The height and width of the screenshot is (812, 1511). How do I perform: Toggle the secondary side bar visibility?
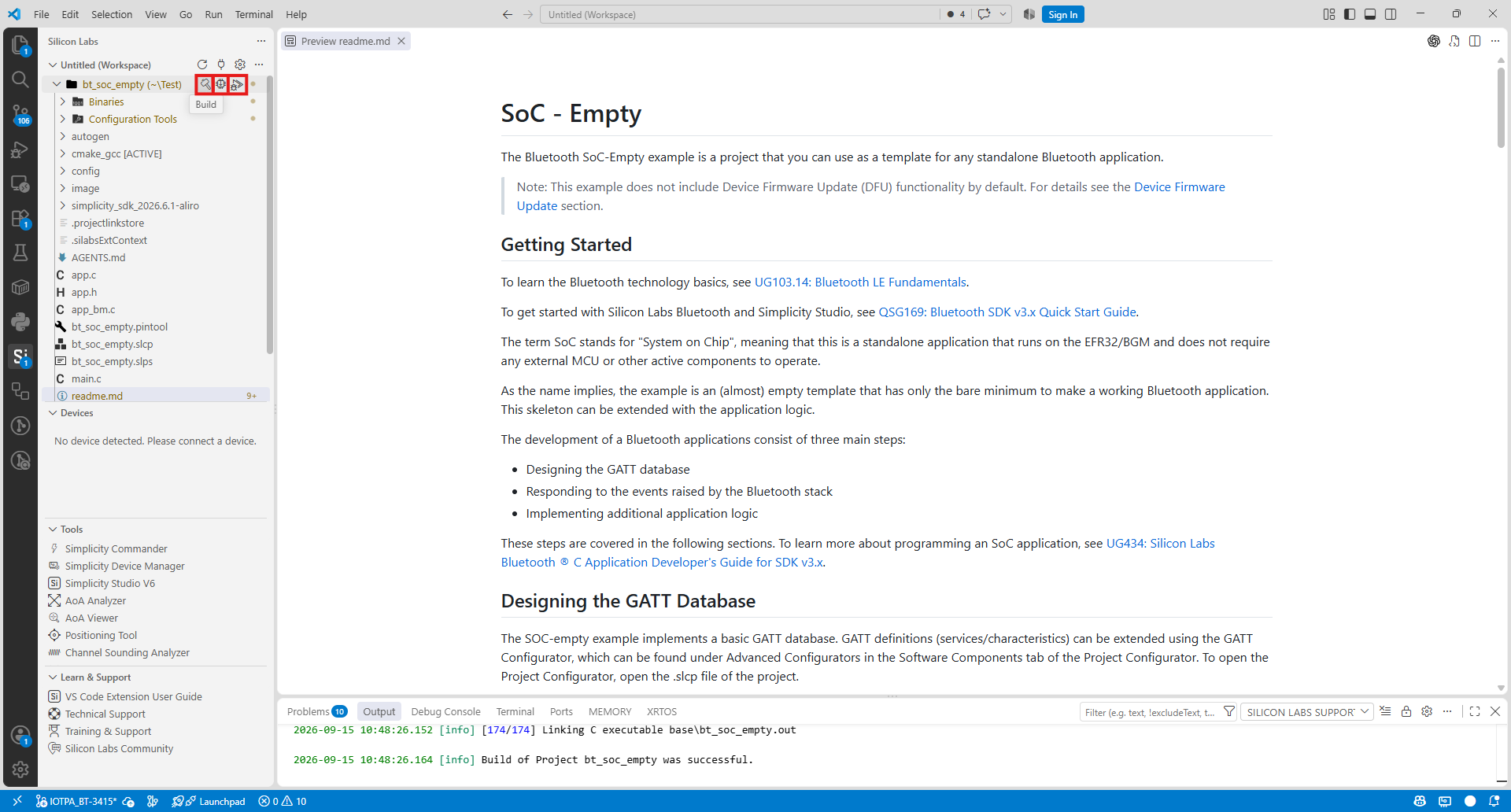click(x=1391, y=14)
